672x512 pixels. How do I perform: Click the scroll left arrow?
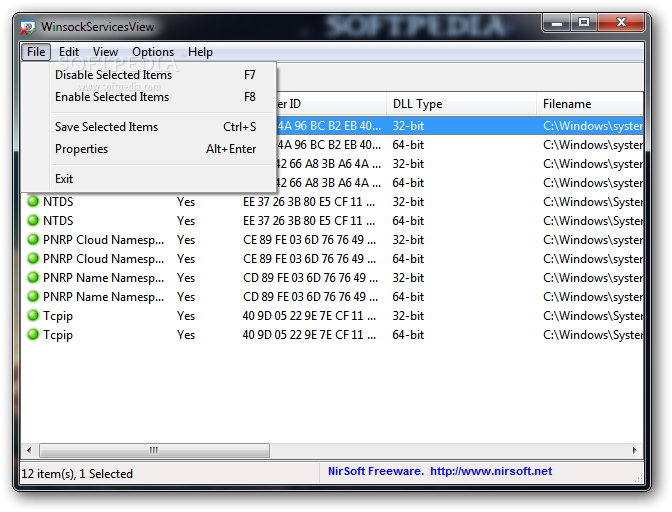click(x=29, y=450)
